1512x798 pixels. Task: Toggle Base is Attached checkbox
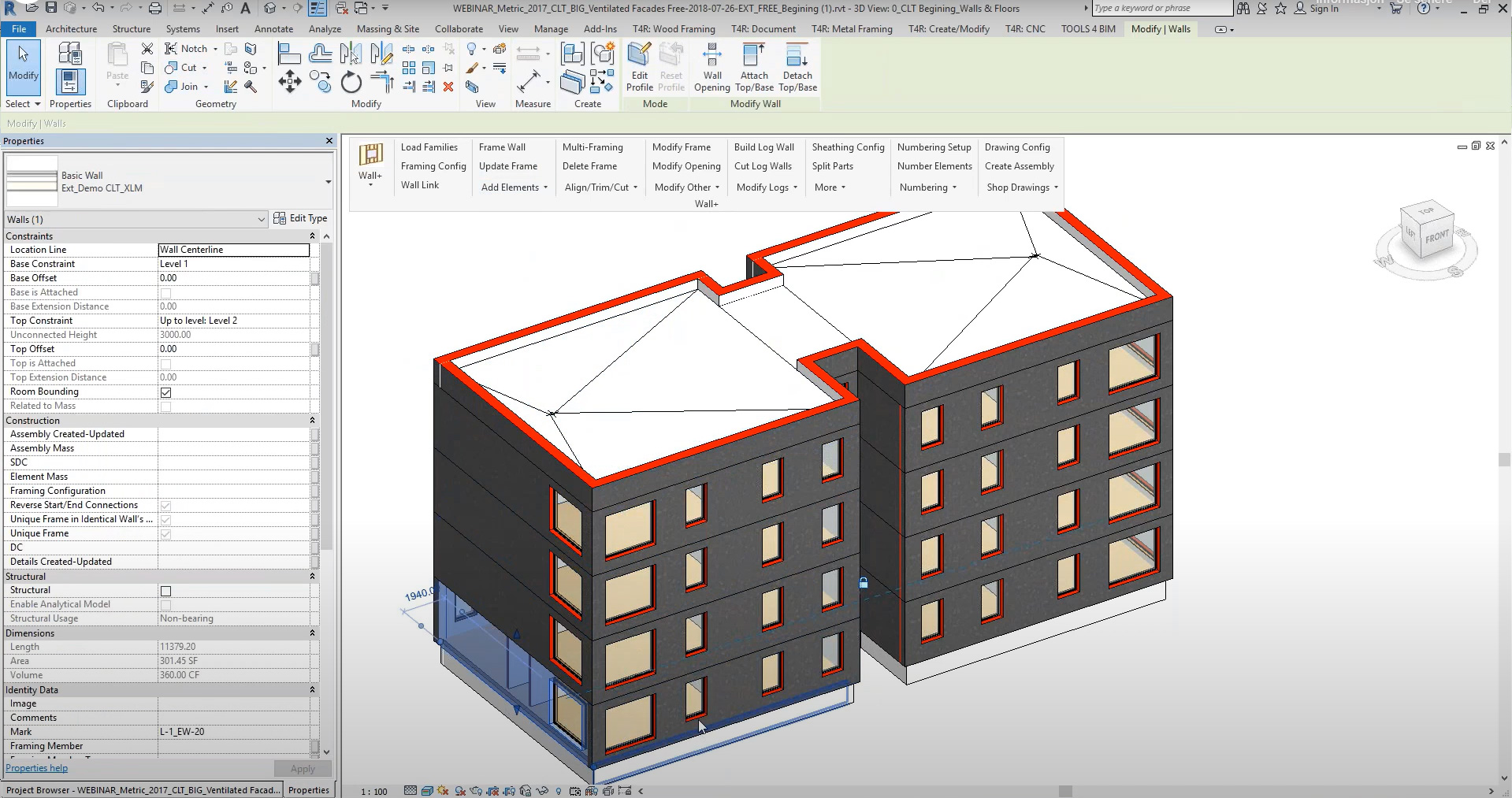[166, 292]
